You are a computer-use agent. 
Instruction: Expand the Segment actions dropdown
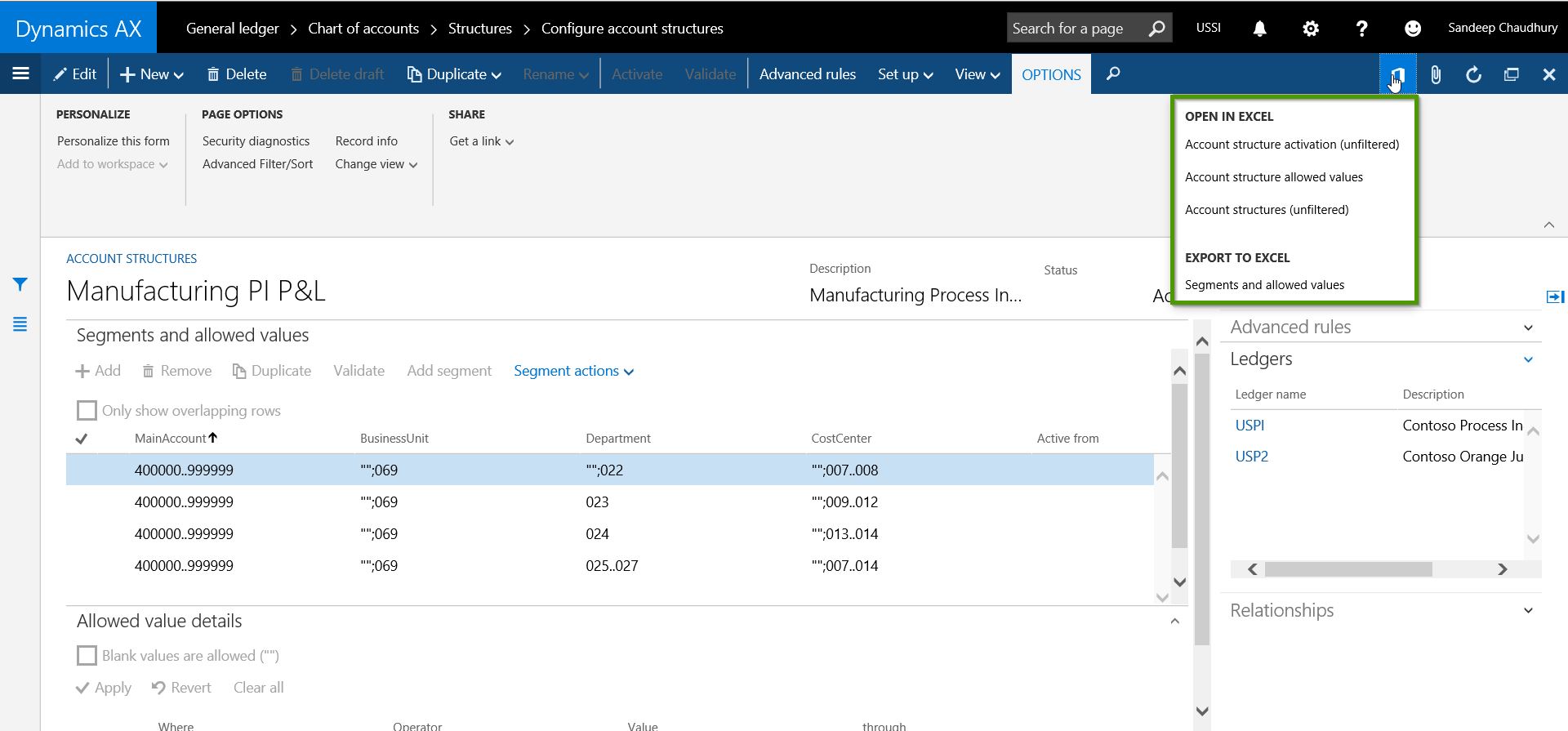pyautogui.click(x=573, y=371)
